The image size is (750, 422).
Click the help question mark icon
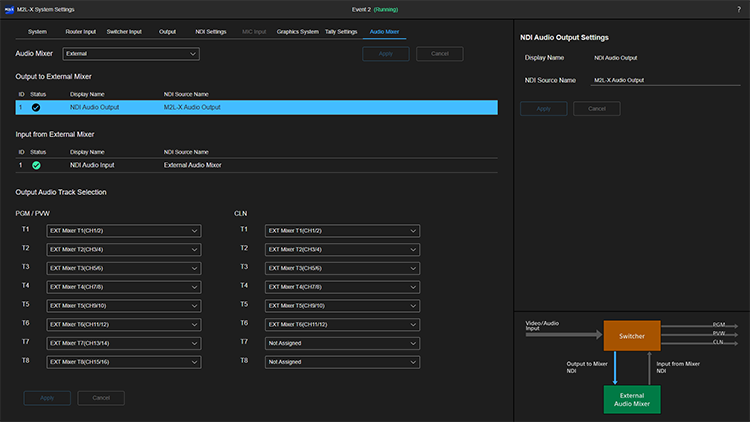click(x=738, y=8)
